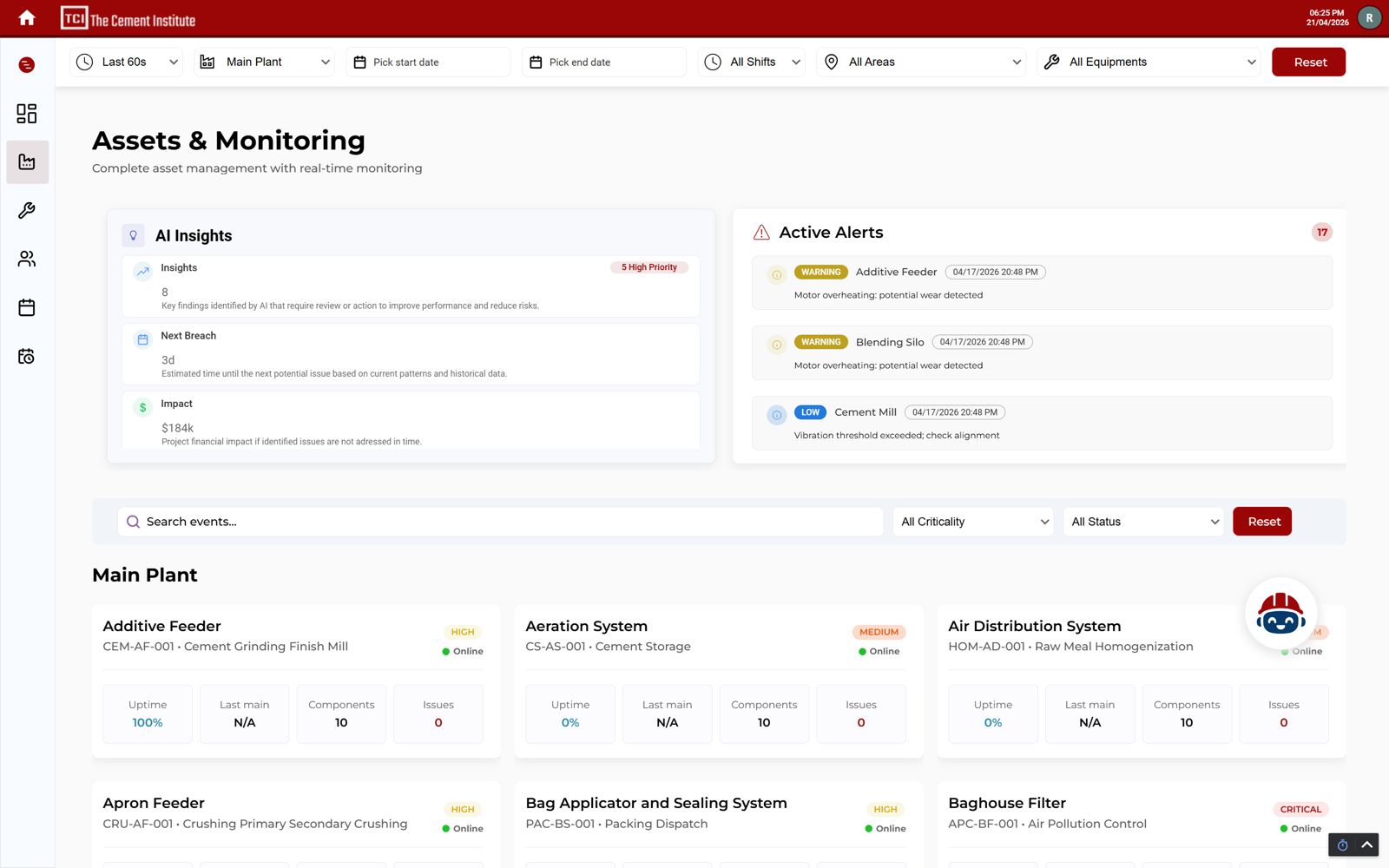1389x868 pixels.
Task: Click the LOW tag on Cement Mill alert
Action: 810,412
